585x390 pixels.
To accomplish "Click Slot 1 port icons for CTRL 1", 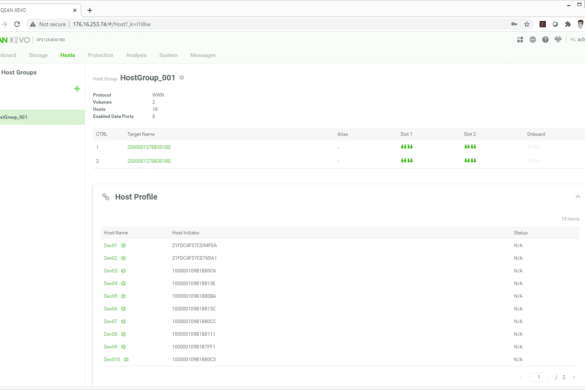I will point(407,147).
